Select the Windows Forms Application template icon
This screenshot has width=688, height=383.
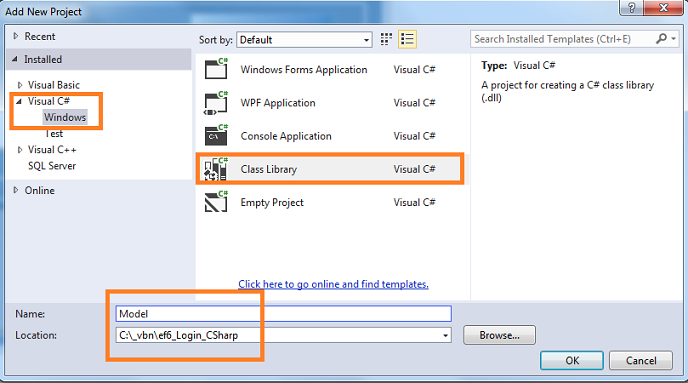click(216, 69)
